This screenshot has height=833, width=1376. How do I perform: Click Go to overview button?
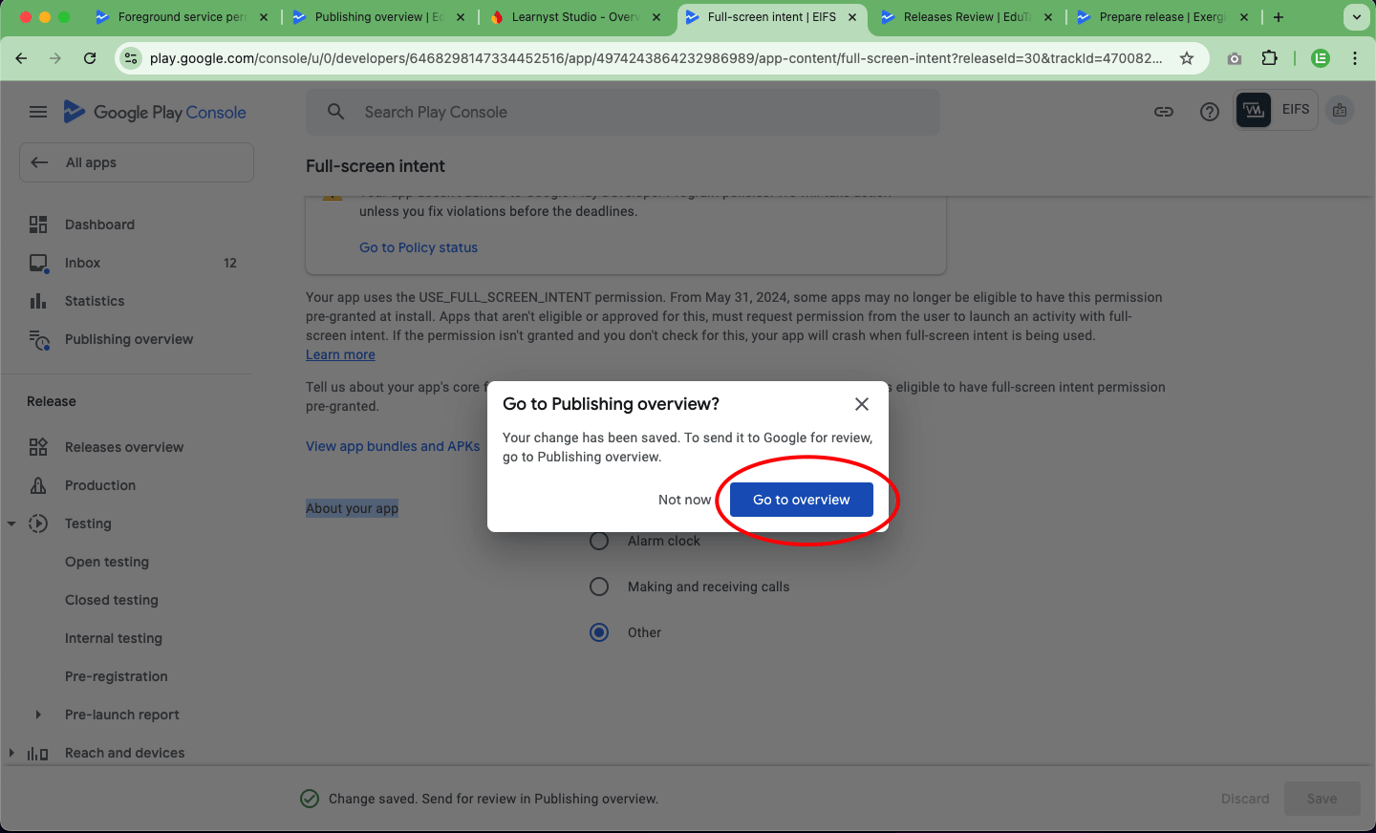[x=801, y=500]
